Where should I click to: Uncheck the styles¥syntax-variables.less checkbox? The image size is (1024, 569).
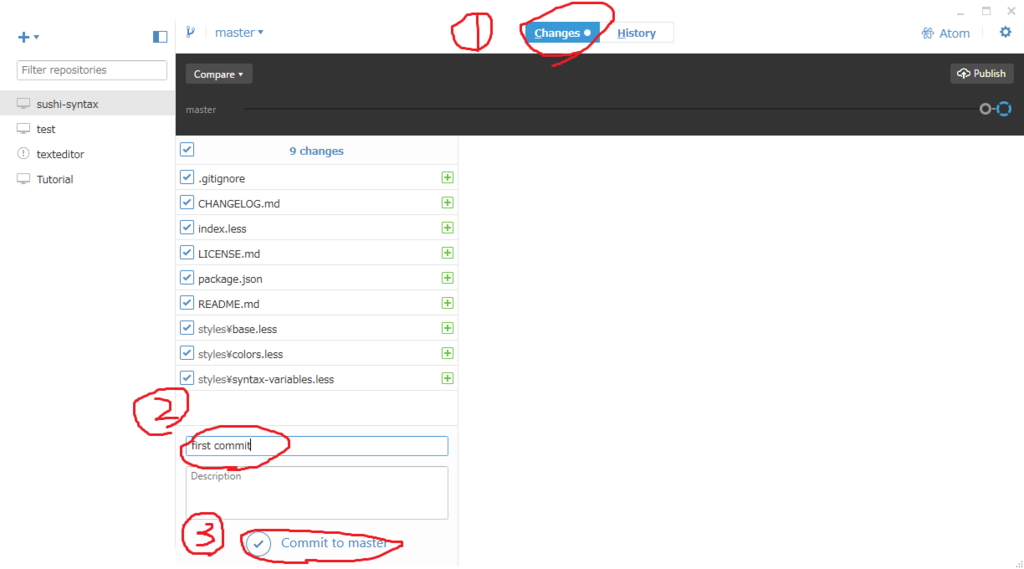coord(187,378)
